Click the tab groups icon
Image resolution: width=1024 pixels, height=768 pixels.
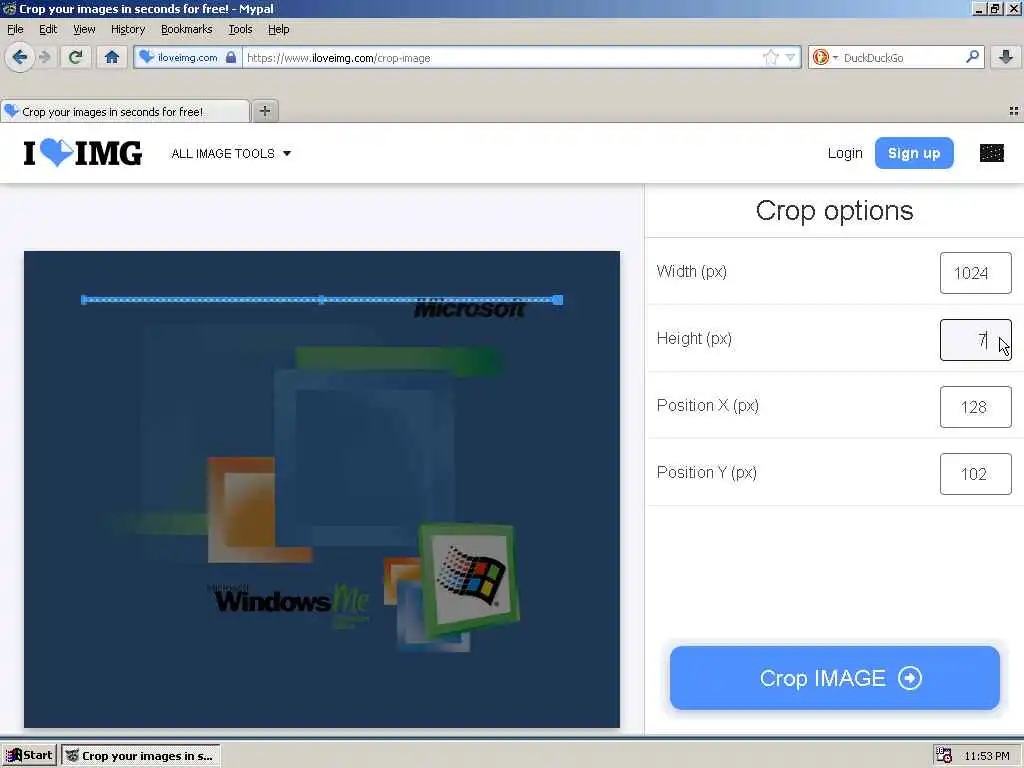(x=1014, y=111)
